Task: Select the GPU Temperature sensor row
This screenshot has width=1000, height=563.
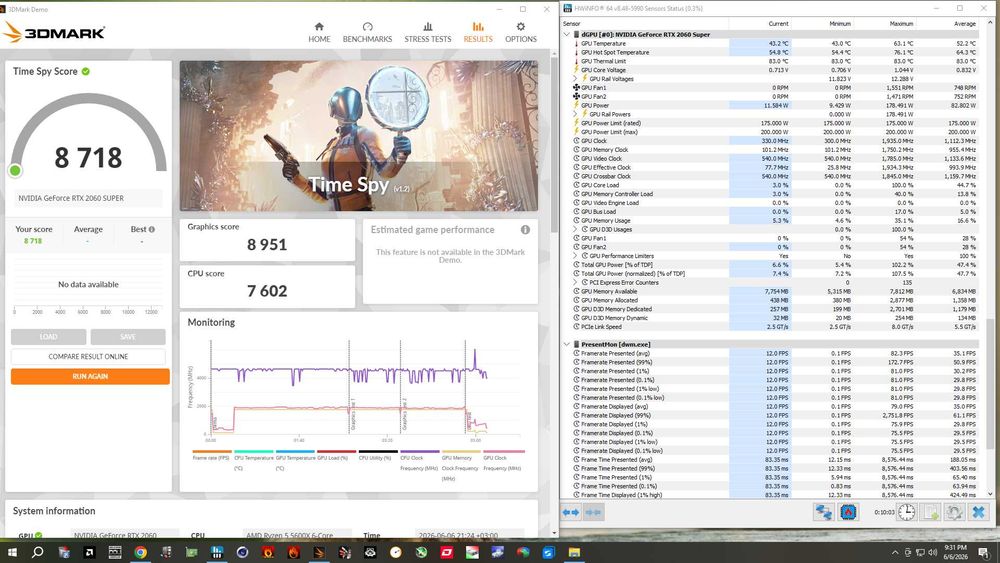Action: (771, 43)
